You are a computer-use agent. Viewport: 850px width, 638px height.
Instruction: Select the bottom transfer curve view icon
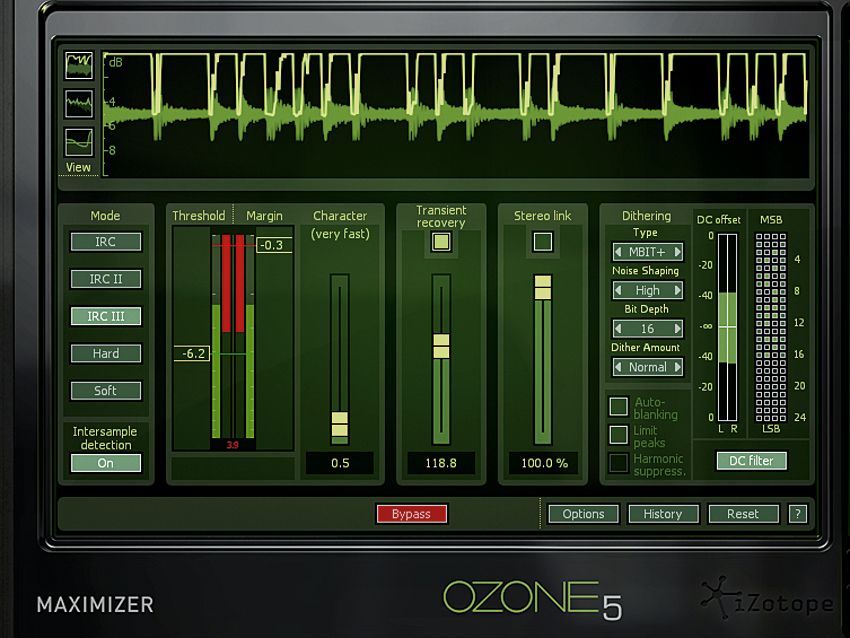(x=79, y=143)
